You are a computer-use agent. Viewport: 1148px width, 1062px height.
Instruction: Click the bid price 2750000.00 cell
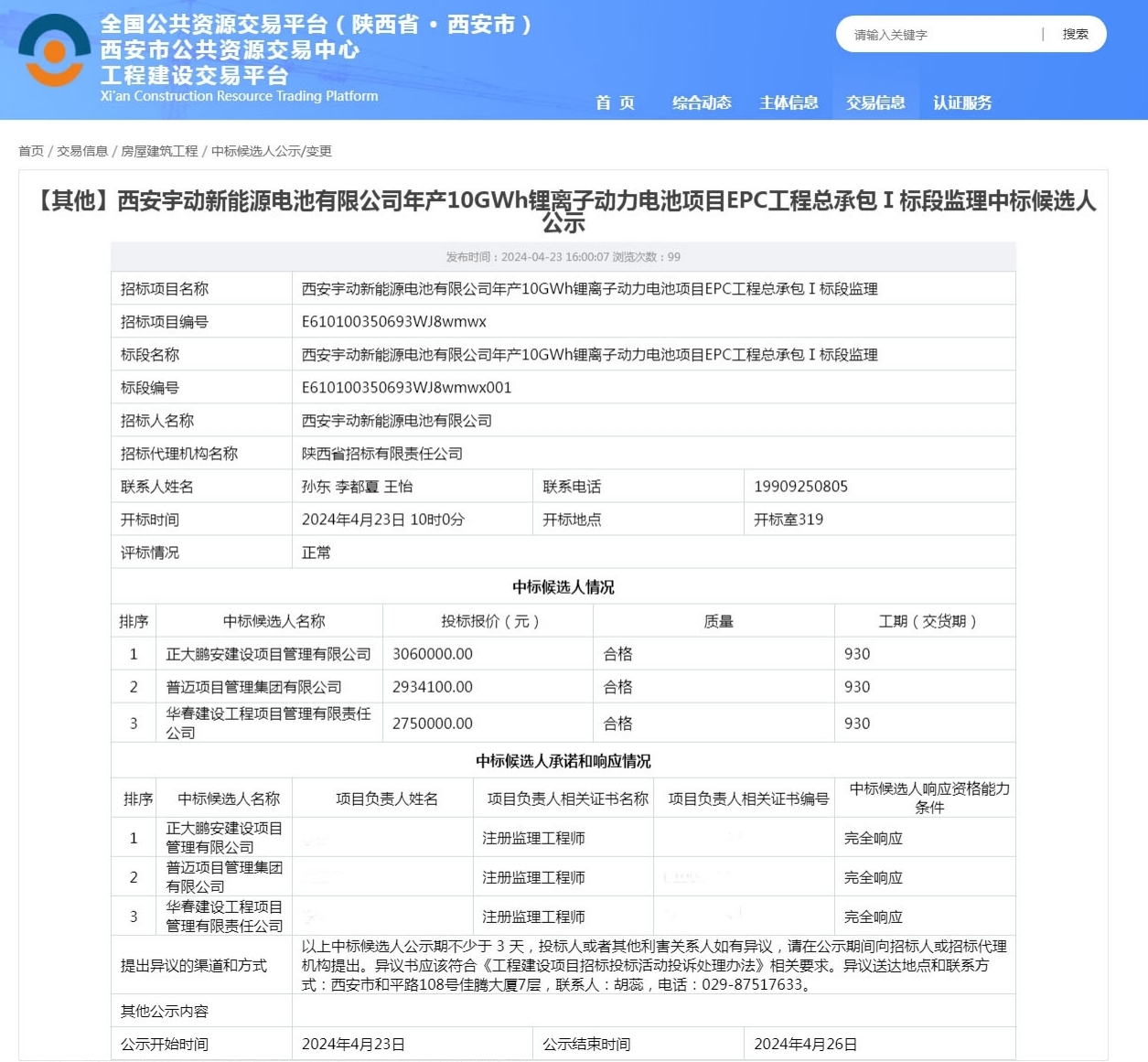pos(433,724)
